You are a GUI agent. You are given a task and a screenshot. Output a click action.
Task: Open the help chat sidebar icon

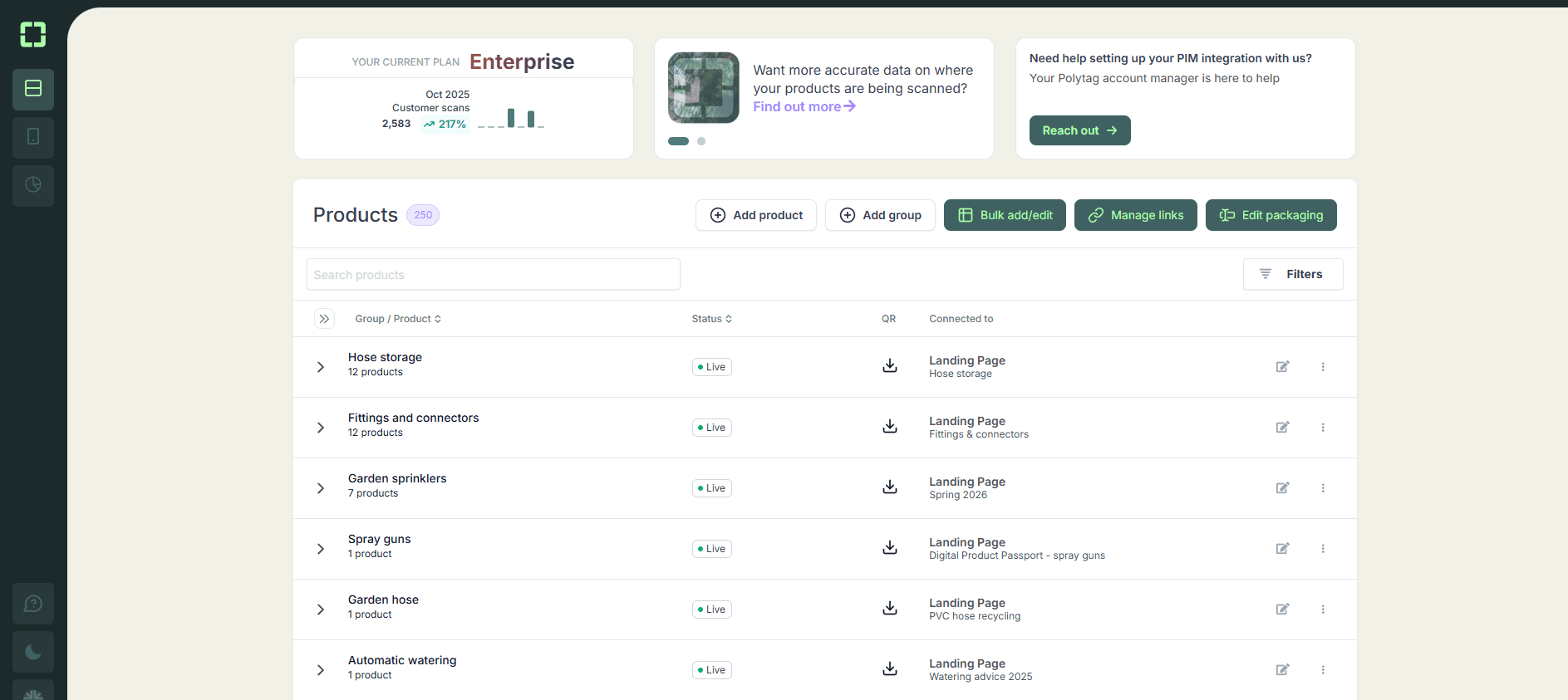[x=33, y=604]
